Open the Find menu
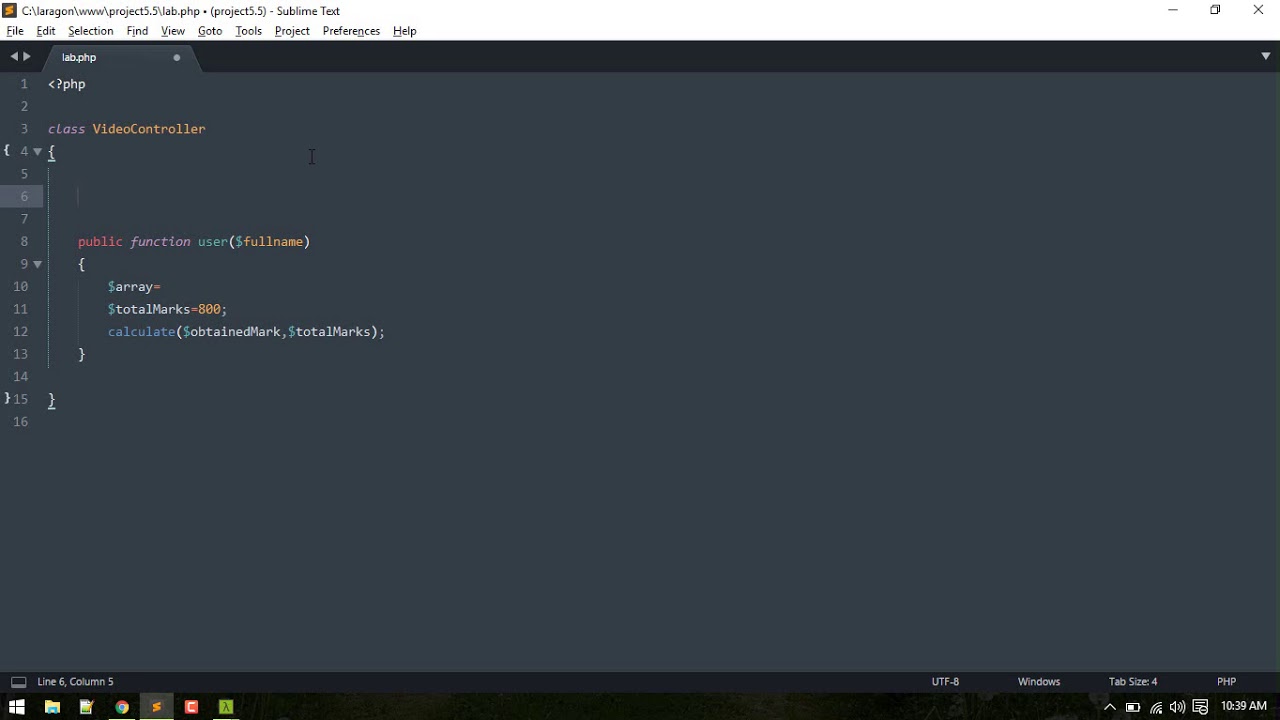Screen dimensions: 1280x720 tap(137, 31)
